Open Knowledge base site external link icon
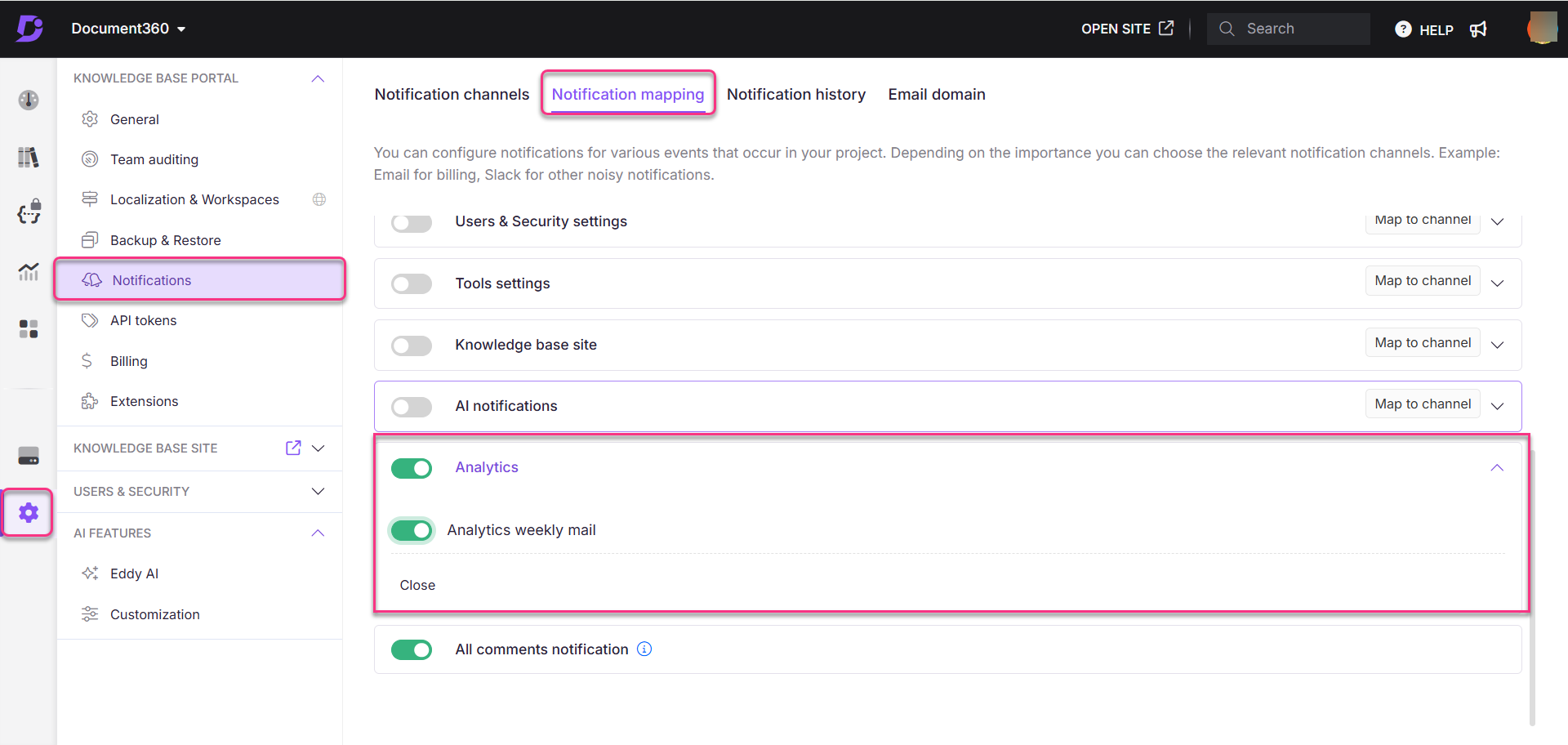Screen dimensions: 1568x745 [293, 448]
